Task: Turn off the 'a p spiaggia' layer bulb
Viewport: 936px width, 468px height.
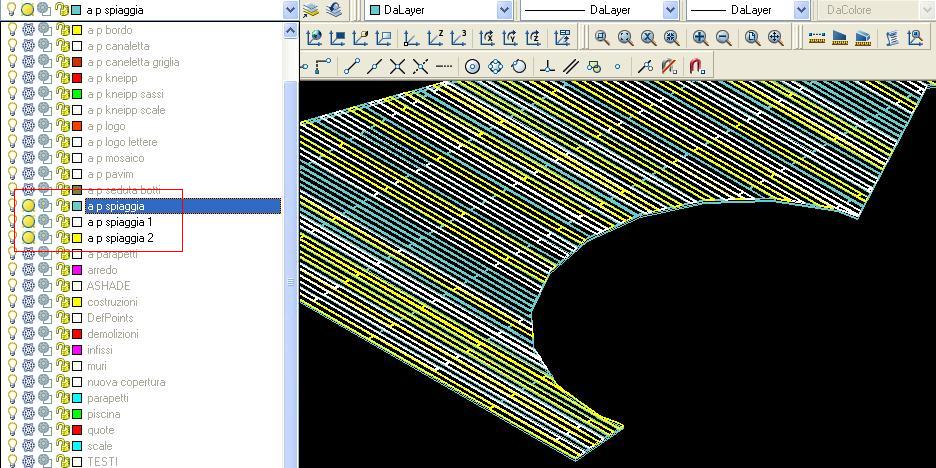Action: click(x=12, y=206)
